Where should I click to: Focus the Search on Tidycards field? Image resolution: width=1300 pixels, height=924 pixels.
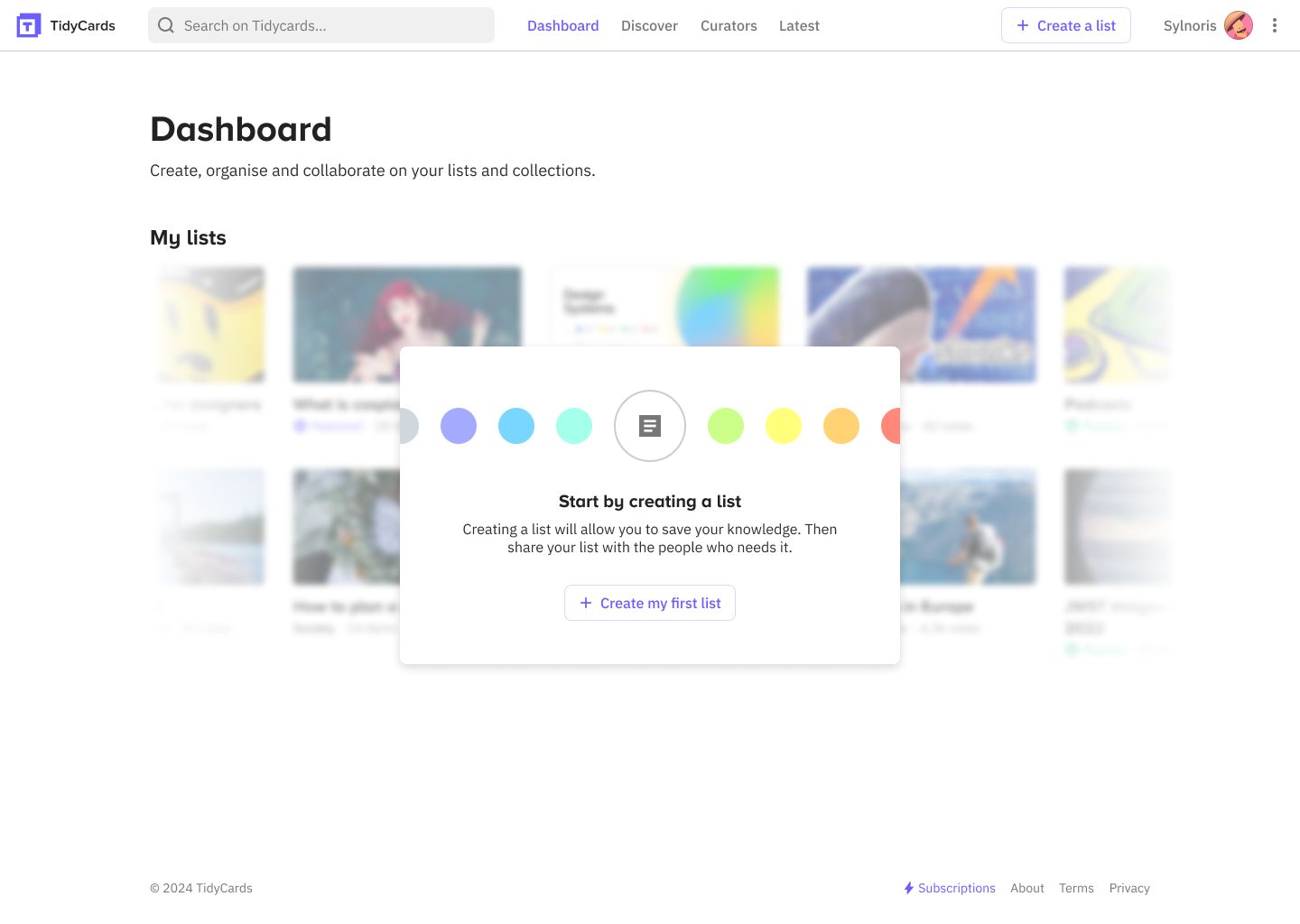coord(321,25)
